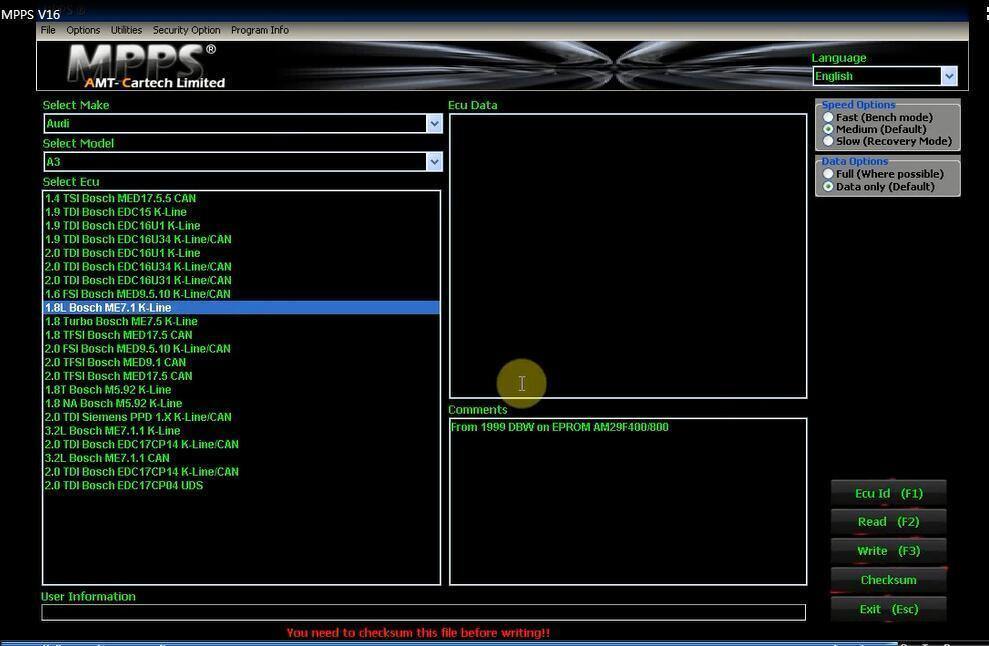Expand the Language dropdown
989x646 pixels.
pyautogui.click(x=948, y=76)
